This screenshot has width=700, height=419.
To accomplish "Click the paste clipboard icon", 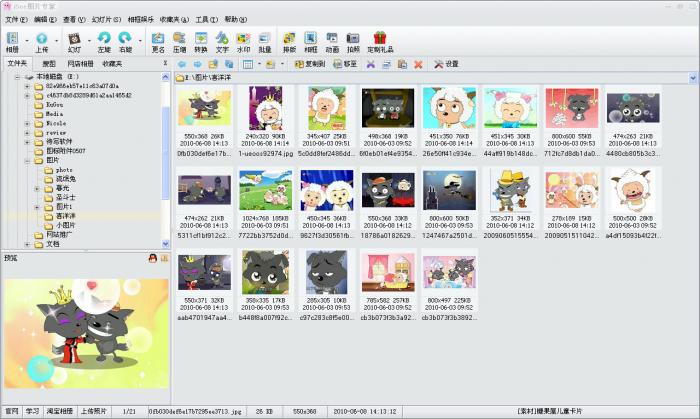I will point(402,64).
